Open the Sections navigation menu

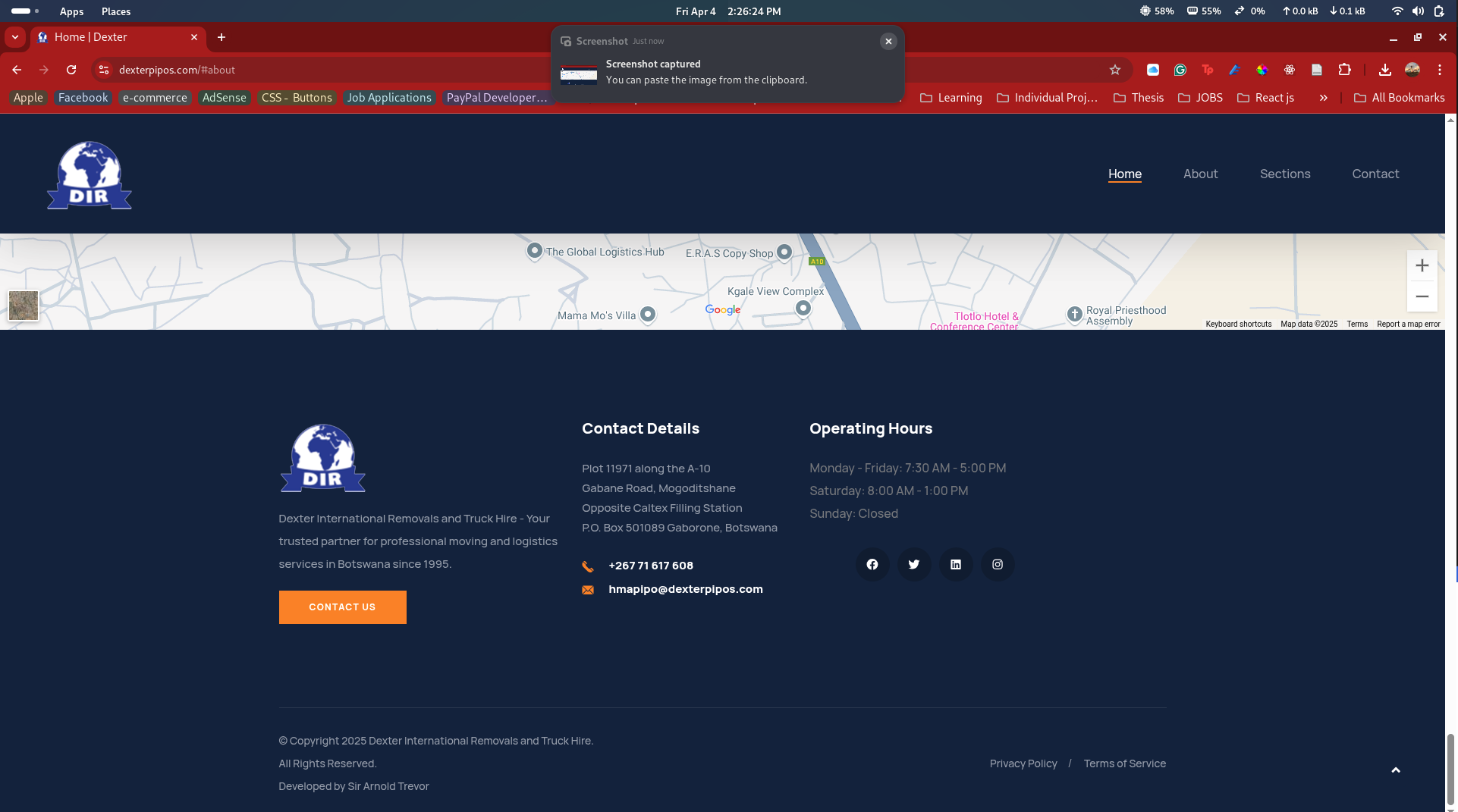pos(1284,174)
